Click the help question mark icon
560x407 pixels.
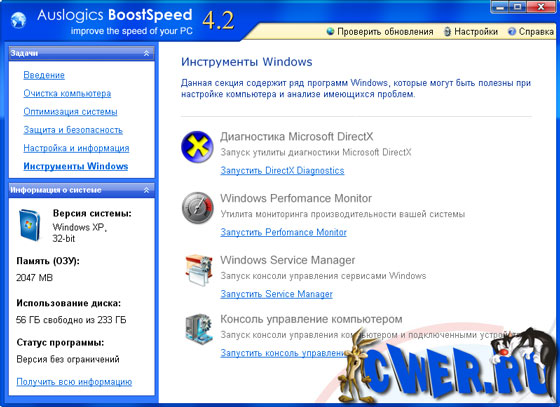point(512,31)
